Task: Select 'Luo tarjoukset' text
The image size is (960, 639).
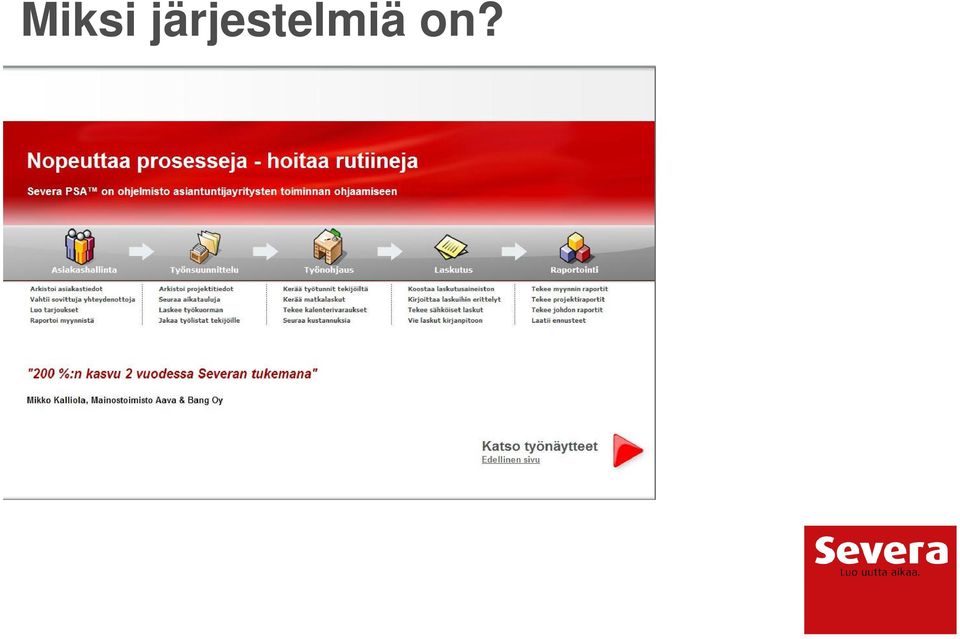Action: (x=54, y=310)
